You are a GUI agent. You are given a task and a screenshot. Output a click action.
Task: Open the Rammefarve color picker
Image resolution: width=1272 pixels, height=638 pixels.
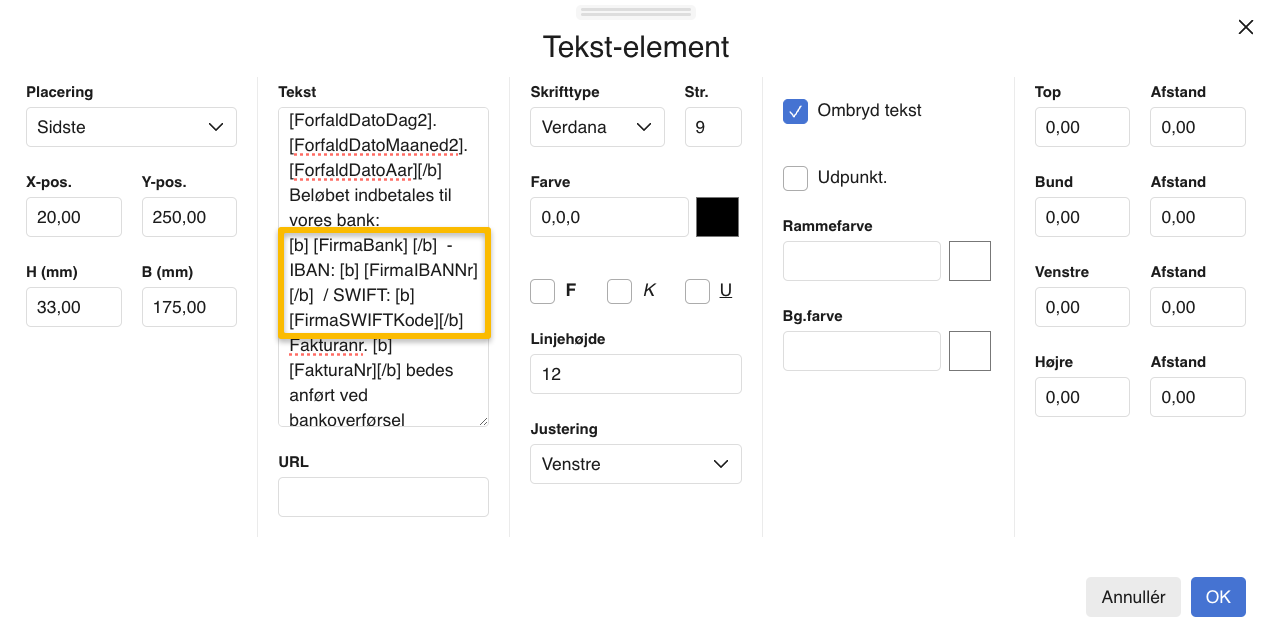969,261
